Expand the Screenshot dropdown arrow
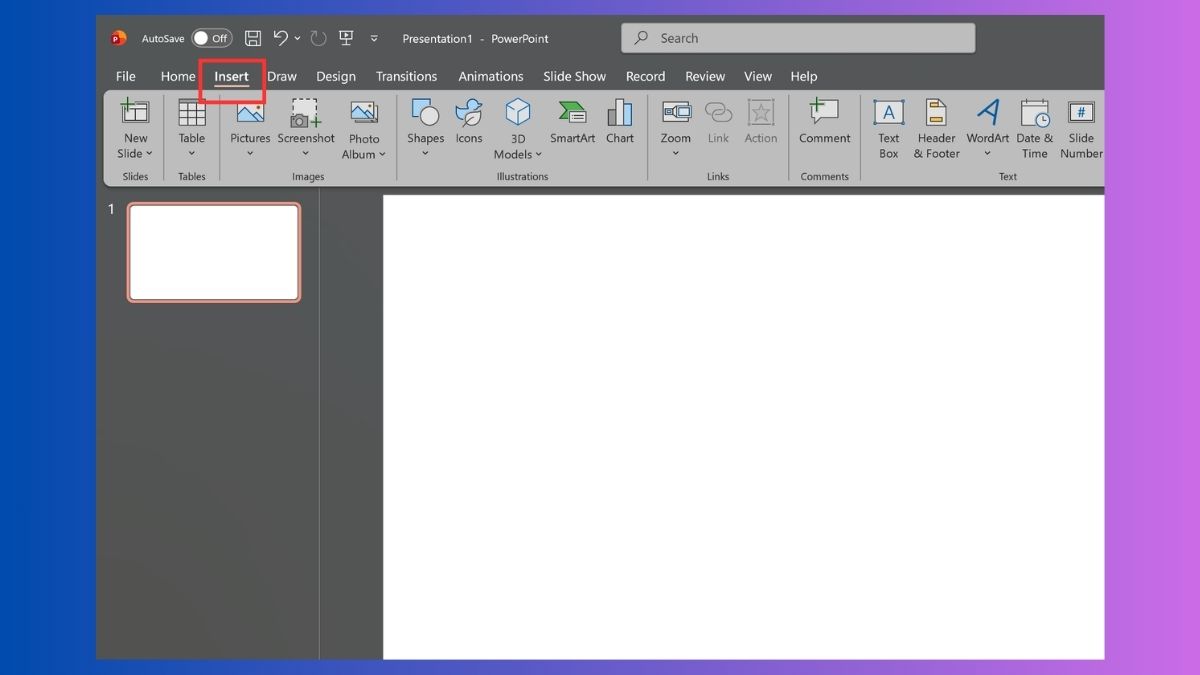 (306, 154)
